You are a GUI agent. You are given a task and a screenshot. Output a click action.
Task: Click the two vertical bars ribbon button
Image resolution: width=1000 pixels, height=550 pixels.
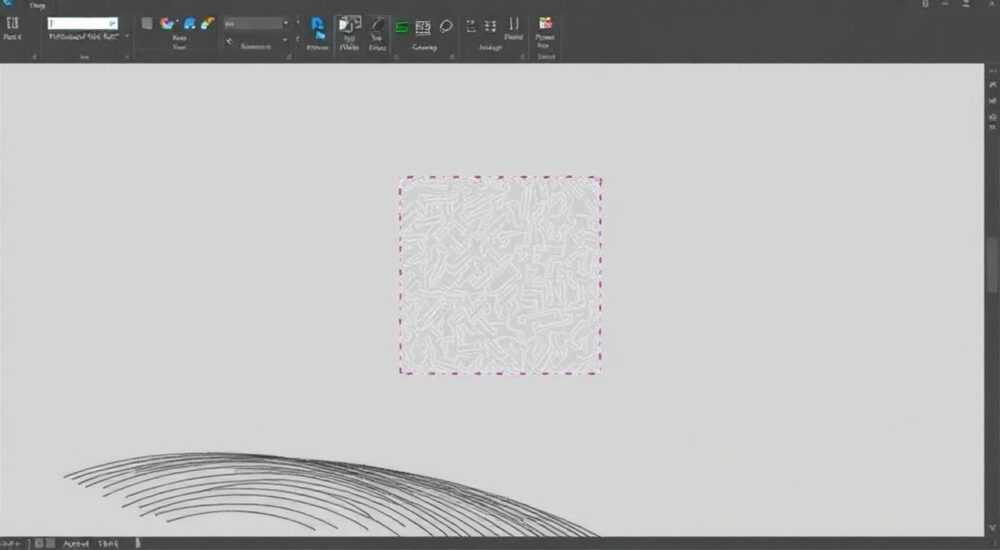tap(513, 29)
